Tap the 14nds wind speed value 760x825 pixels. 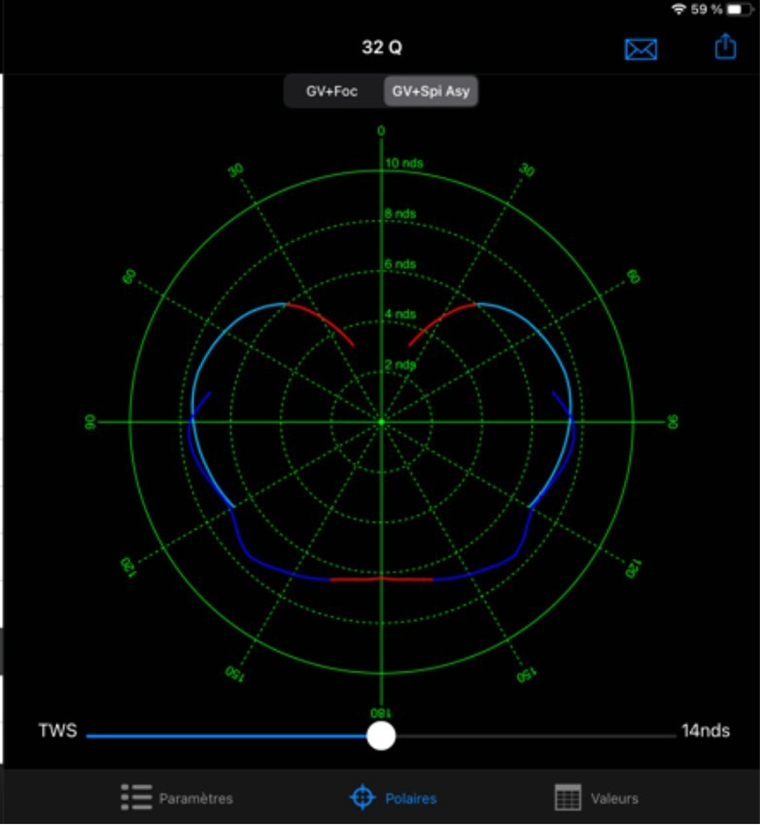(x=705, y=731)
